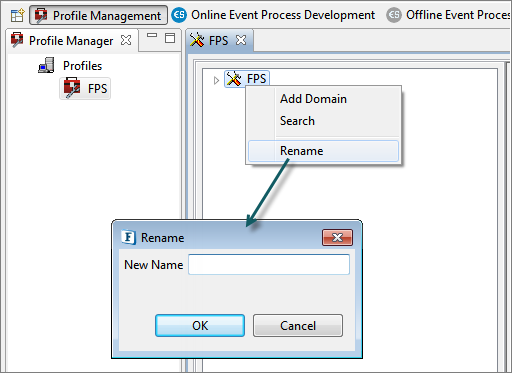Close the FPS editor tab
Screen dimensions: 512x373
pyautogui.click(x=241, y=41)
